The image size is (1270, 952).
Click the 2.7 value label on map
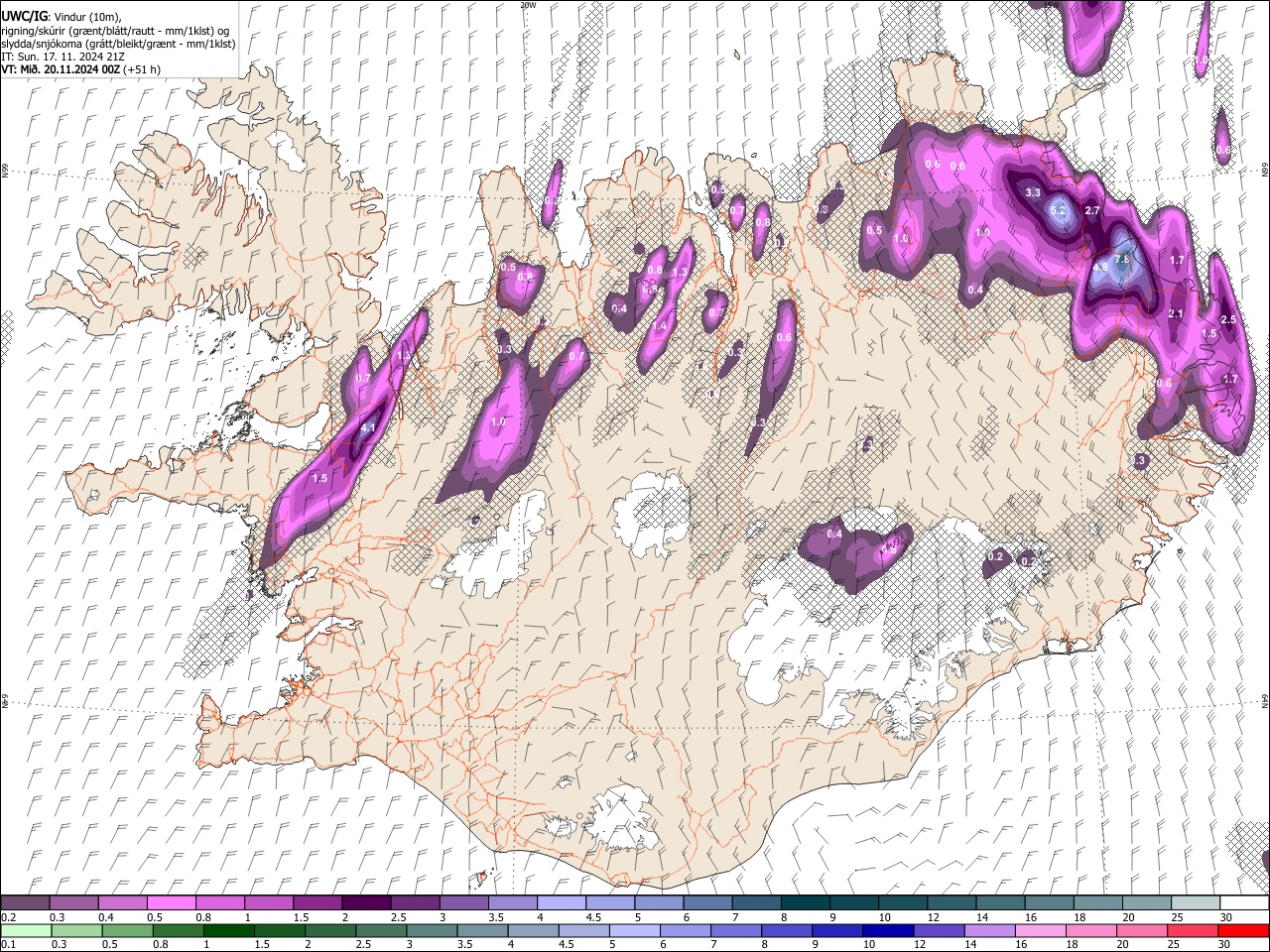(x=1092, y=211)
